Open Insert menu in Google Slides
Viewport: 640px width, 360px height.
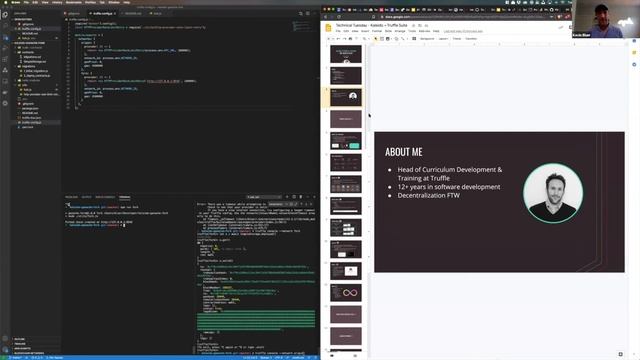click(x=365, y=31)
